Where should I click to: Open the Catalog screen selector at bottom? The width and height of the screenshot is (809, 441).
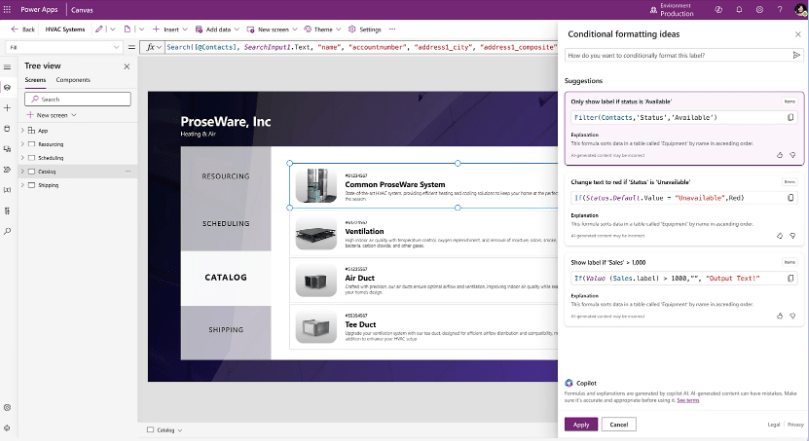(x=165, y=430)
